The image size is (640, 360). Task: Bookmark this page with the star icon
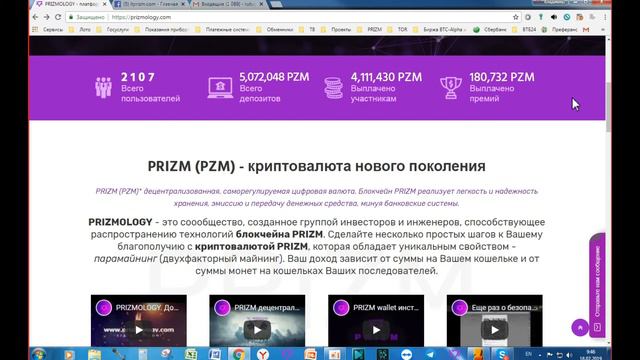click(x=516, y=17)
